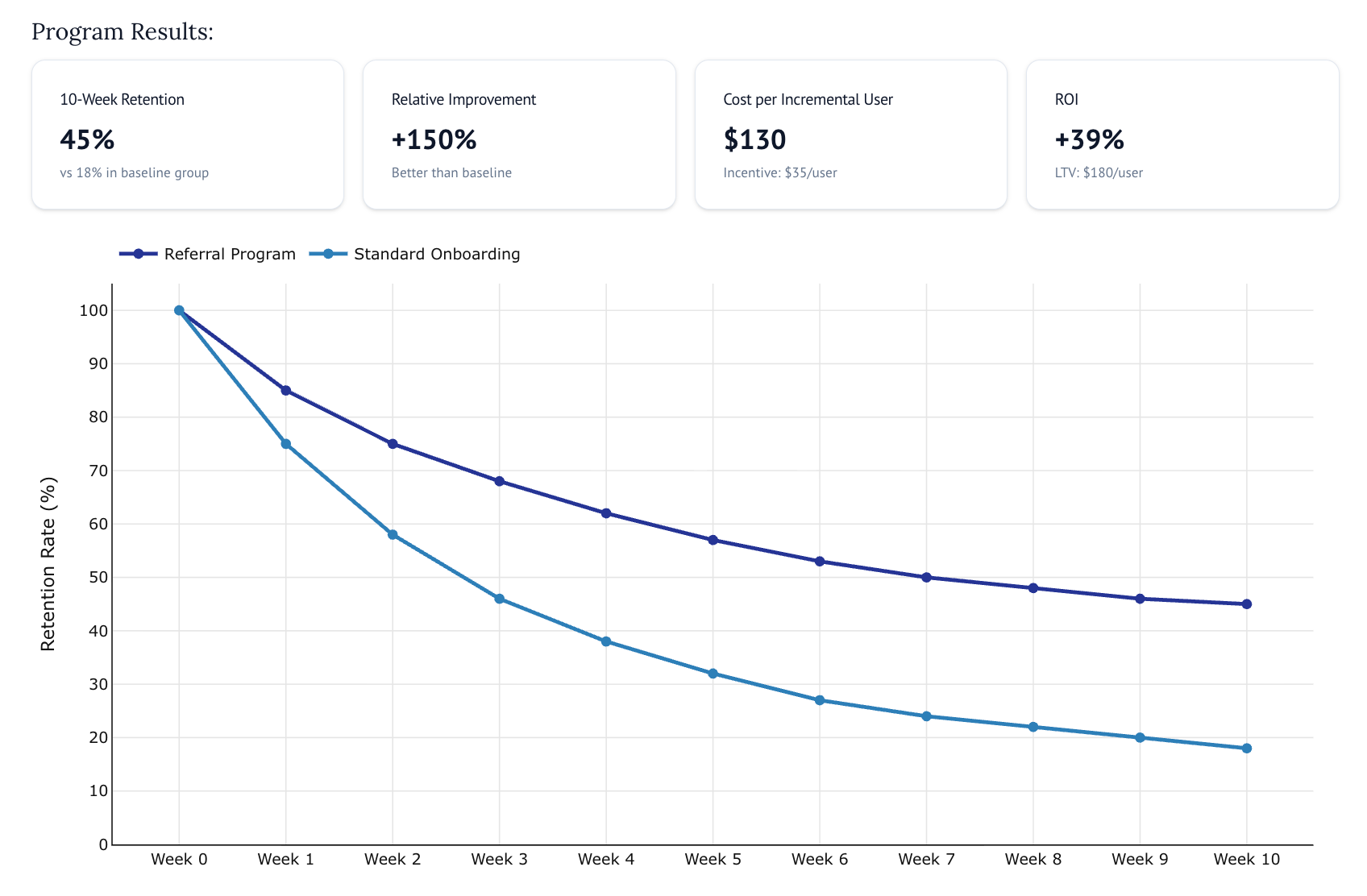Click Standard Onboarding point at Week 5
The height and width of the screenshot is (896, 1367).
point(713,674)
